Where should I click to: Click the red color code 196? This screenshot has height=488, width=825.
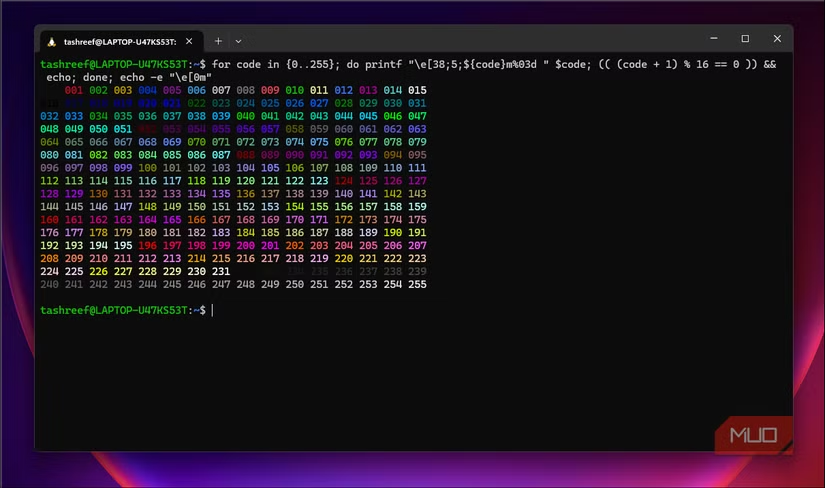coord(148,245)
